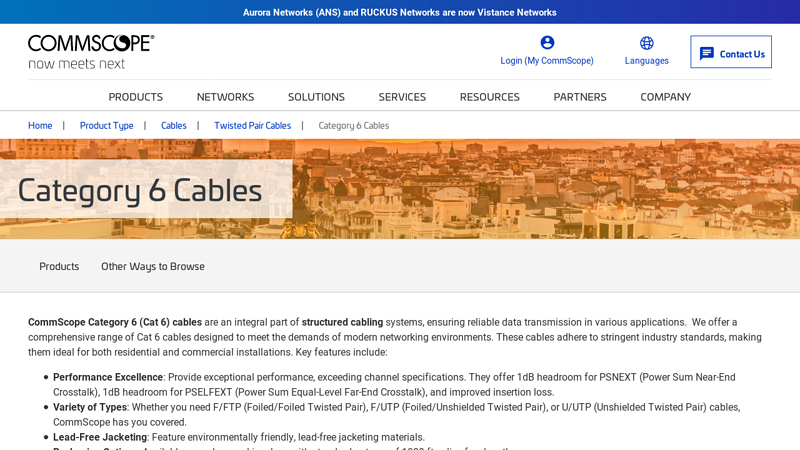Click 'structured cabling' bold text
The image size is (800, 450).
342,322
